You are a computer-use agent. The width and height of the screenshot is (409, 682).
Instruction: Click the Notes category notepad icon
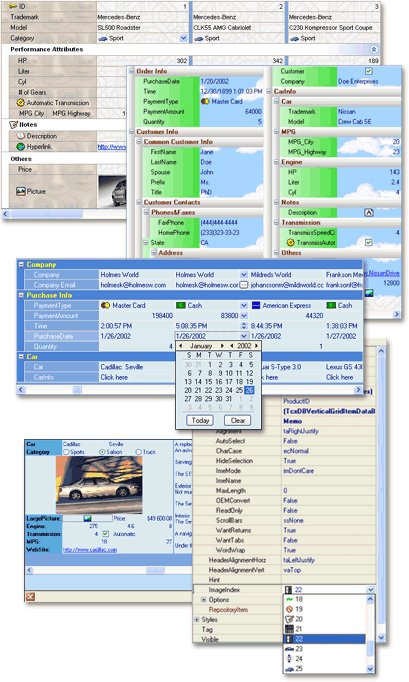coord(13,124)
